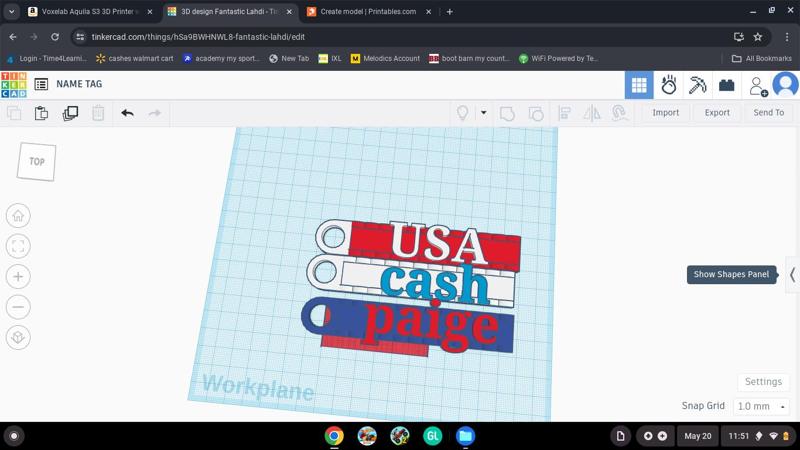Screen dimensions: 800x450
Task: Expand the shapes panel with the chevron
Action: [x=792, y=275]
